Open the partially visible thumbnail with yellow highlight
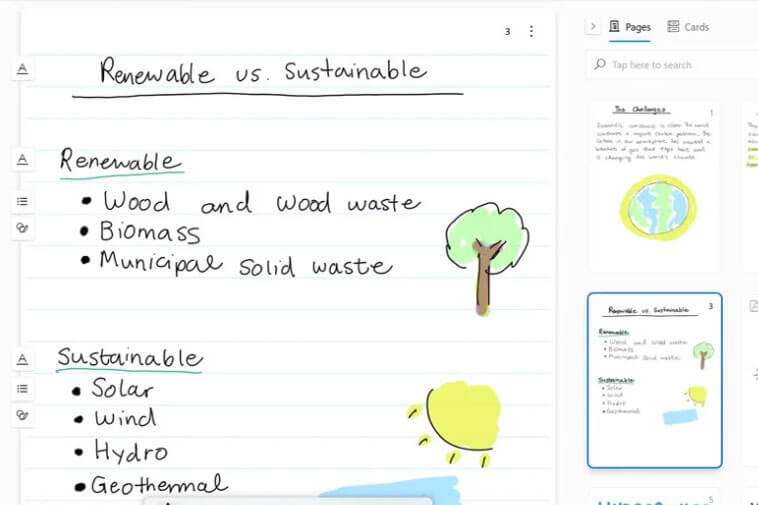Viewport: 758px width, 505px height. pos(751,186)
